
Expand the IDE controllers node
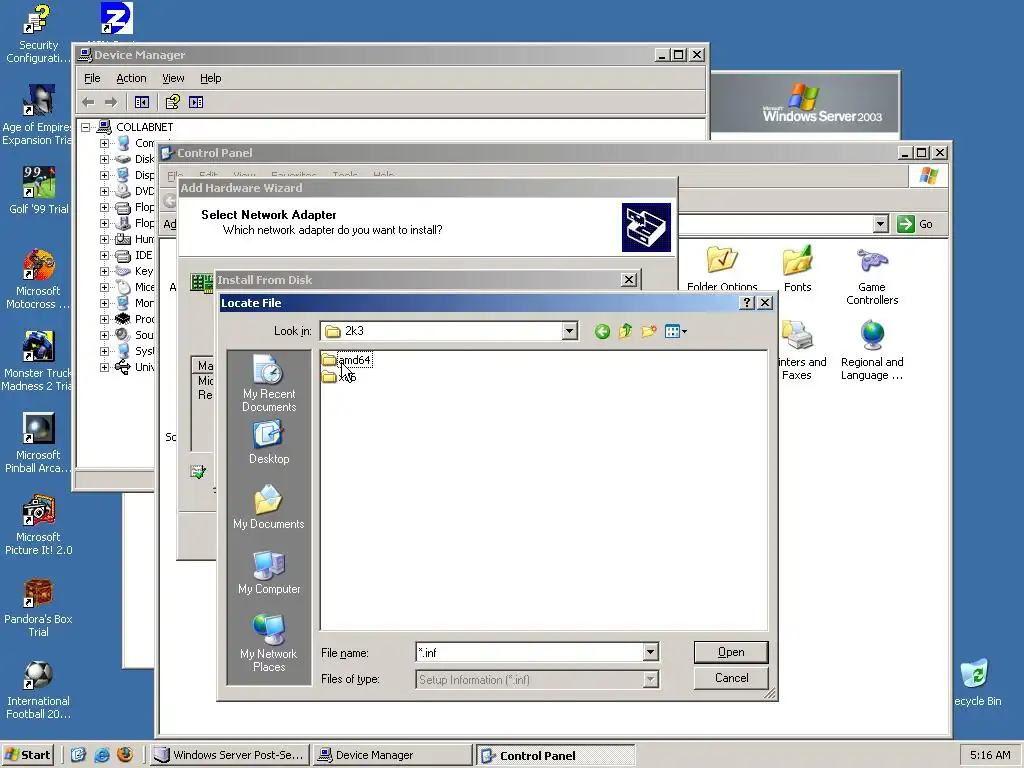pos(104,255)
